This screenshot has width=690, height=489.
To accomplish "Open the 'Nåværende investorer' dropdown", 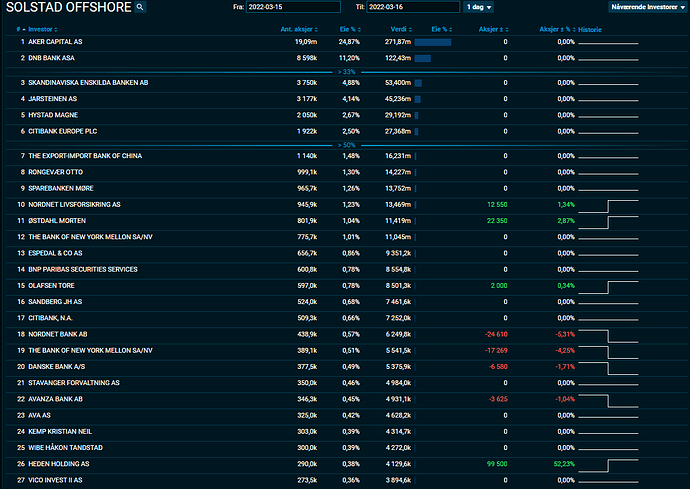I will click(648, 7).
